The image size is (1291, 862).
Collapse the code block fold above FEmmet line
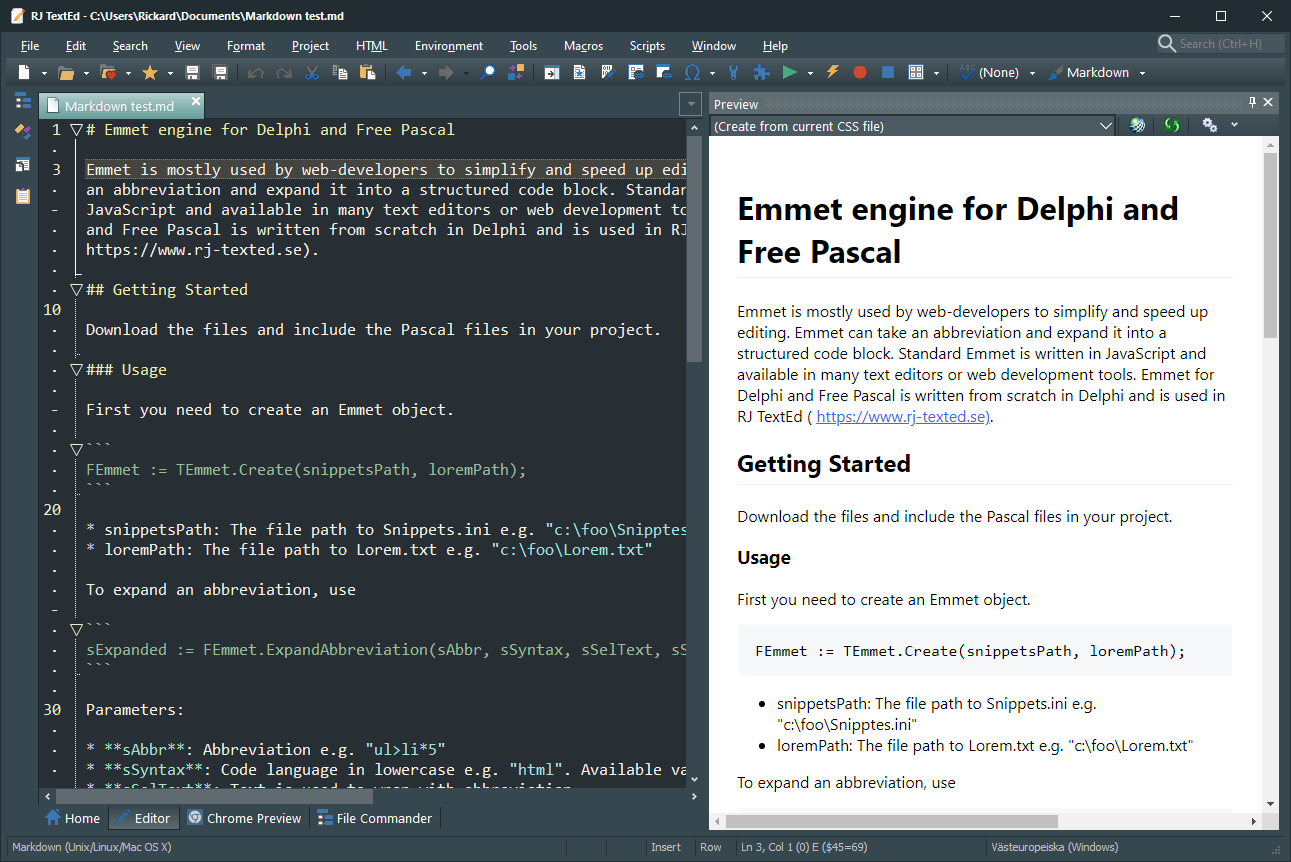pyautogui.click(x=76, y=450)
